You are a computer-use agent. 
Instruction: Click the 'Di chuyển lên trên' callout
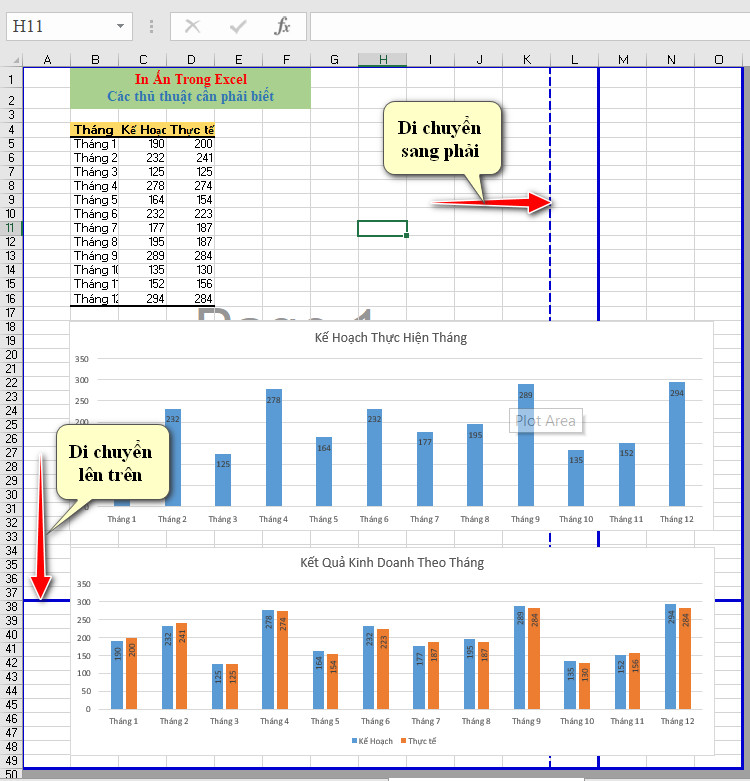(x=113, y=462)
